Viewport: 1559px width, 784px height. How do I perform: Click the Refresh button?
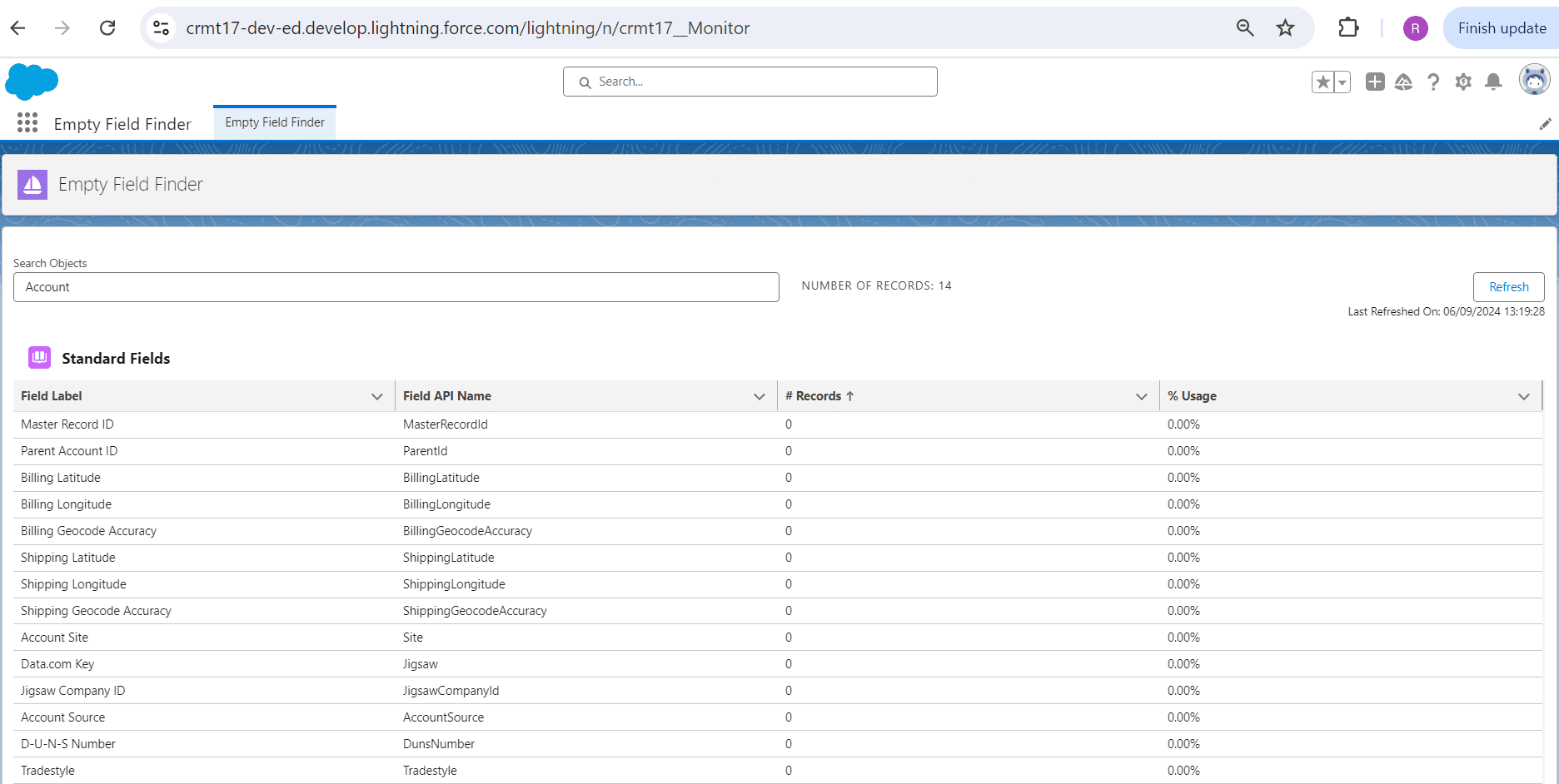coord(1508,287)
